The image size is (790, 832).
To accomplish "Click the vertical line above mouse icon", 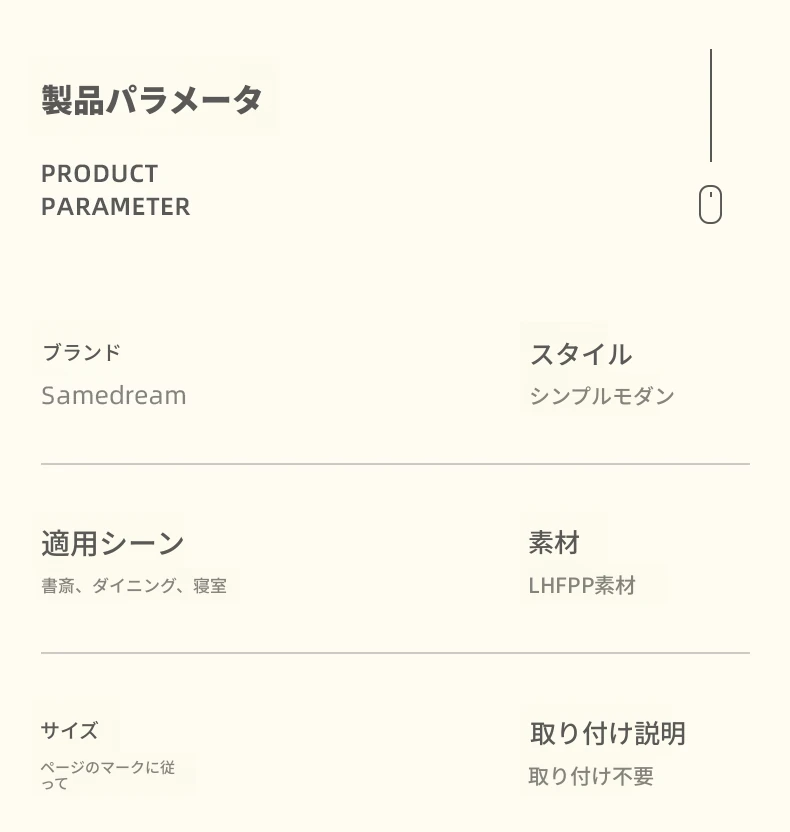I will [711, 106].
